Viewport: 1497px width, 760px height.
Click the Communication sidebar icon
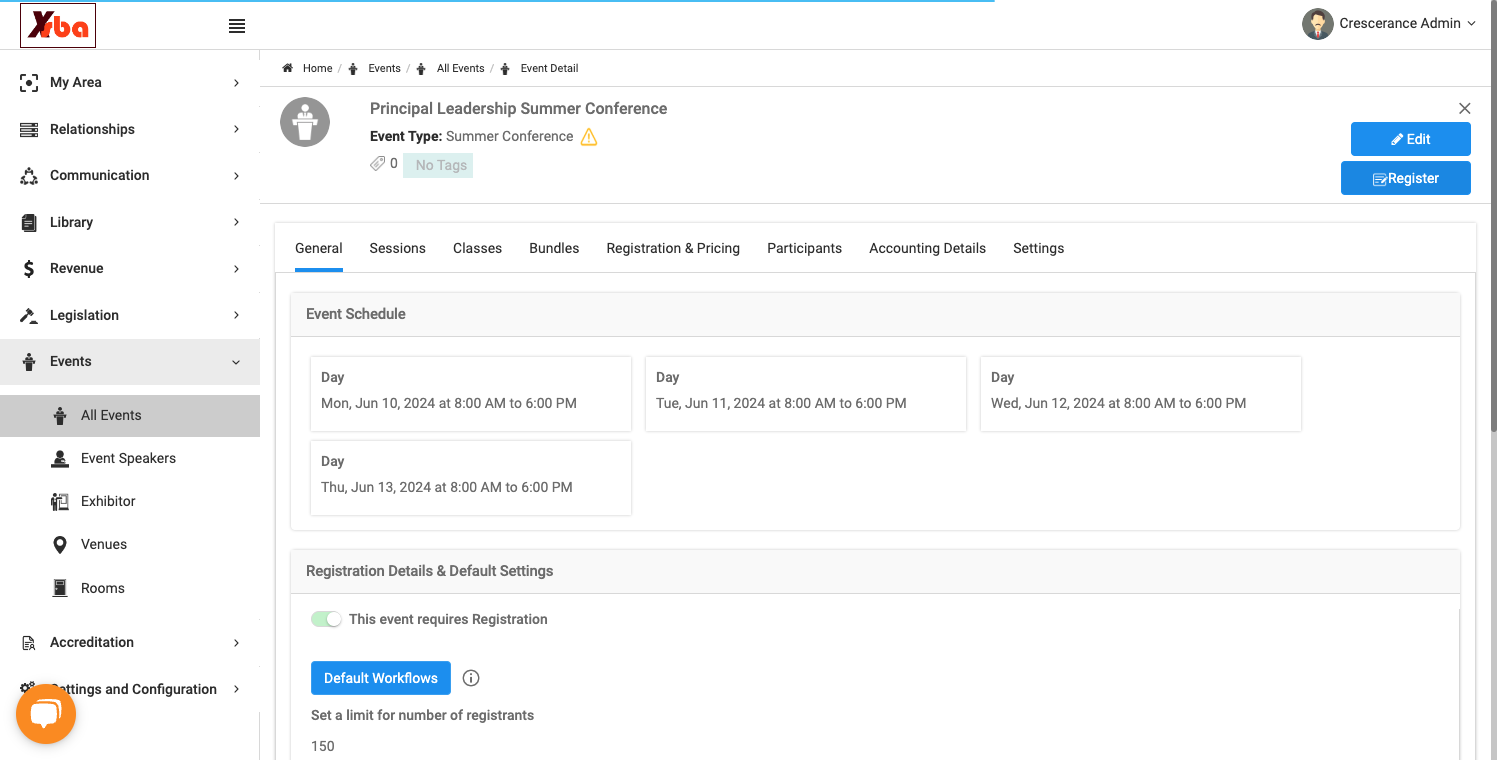pyautogui.click(x=30, y=176)
